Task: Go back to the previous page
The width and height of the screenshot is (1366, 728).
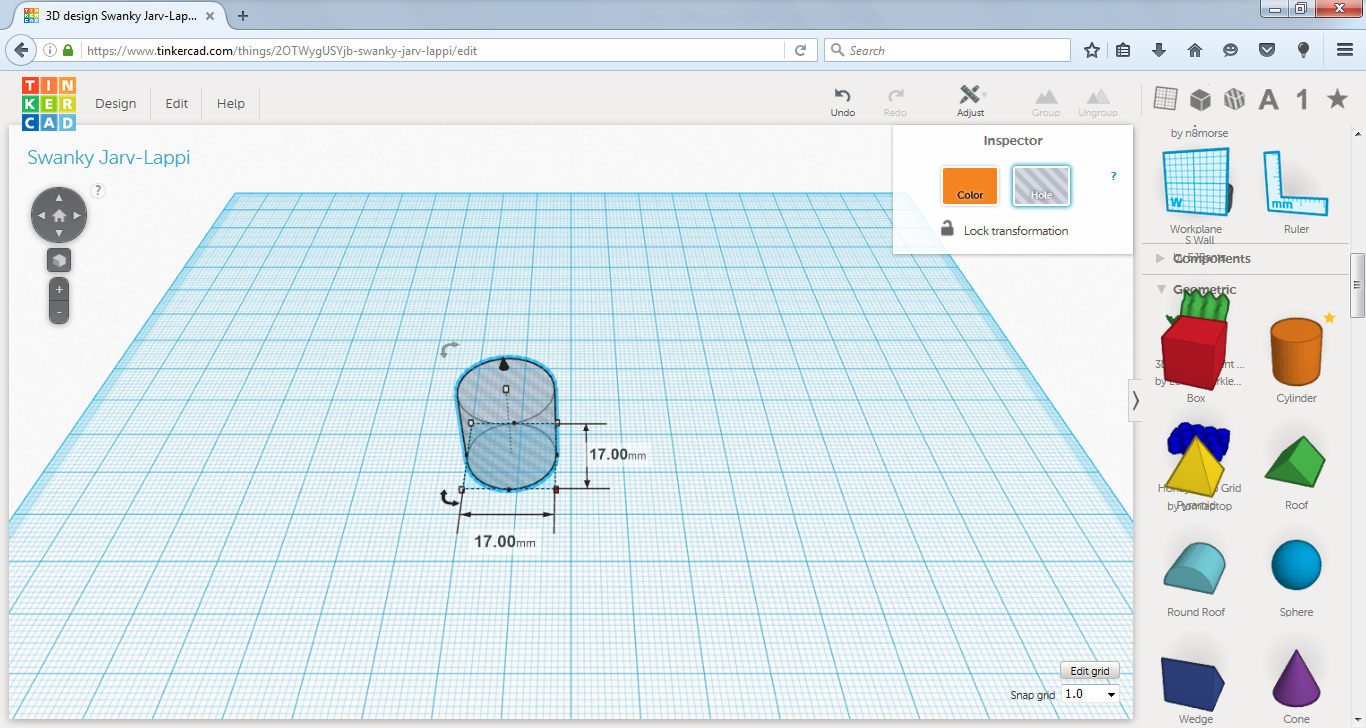Action: pos(20,50)
